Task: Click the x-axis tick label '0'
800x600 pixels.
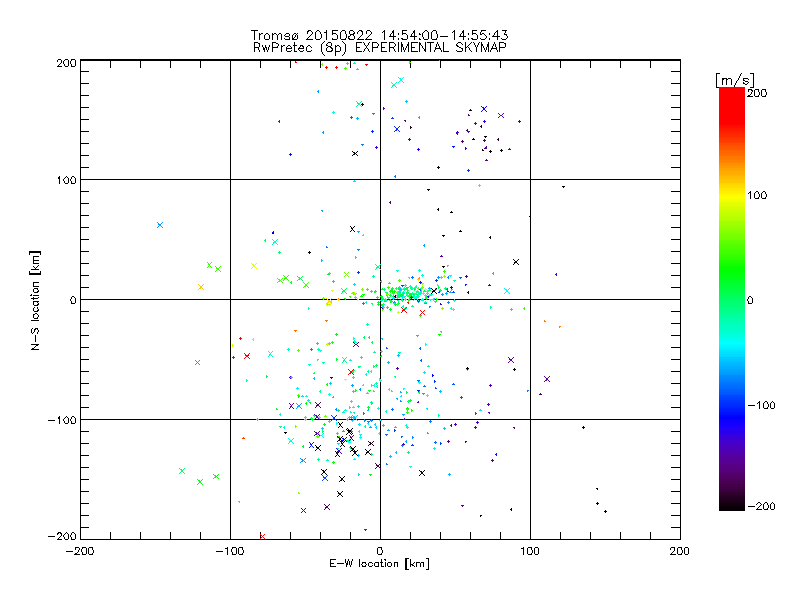Action: coord(380,551)
